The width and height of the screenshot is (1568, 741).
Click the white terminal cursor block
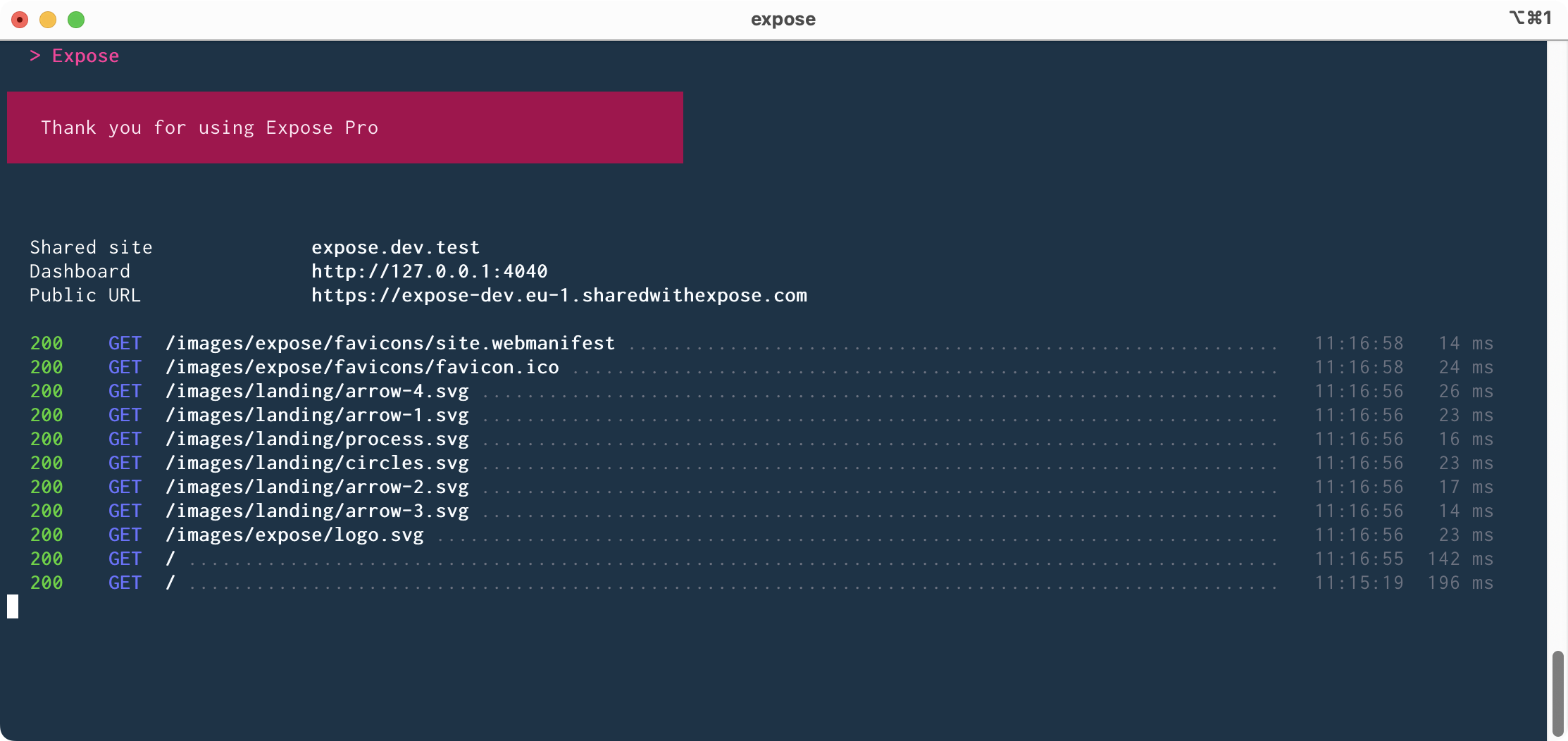pos(13,606)
